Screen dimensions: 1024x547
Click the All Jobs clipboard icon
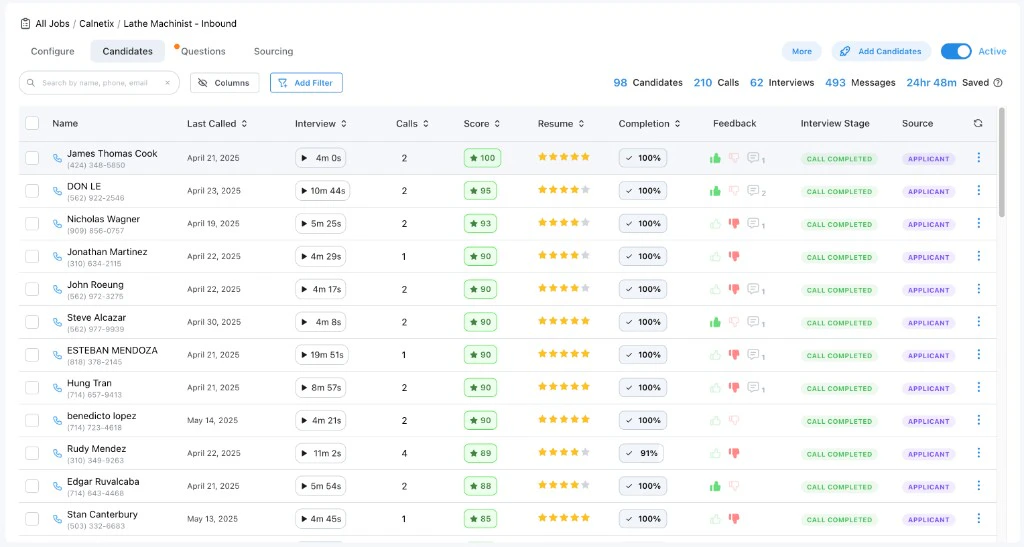(x=25, y=23)
